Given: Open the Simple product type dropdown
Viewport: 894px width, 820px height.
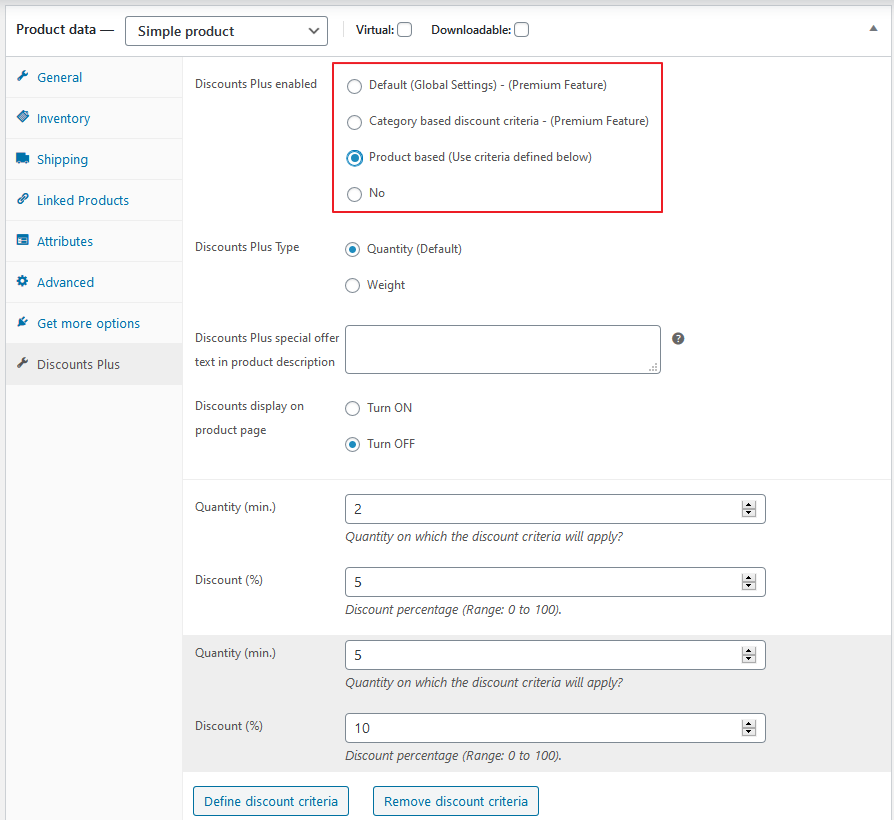Looking at the screenshot, I should pyautogui.click(x=226, y=31).
